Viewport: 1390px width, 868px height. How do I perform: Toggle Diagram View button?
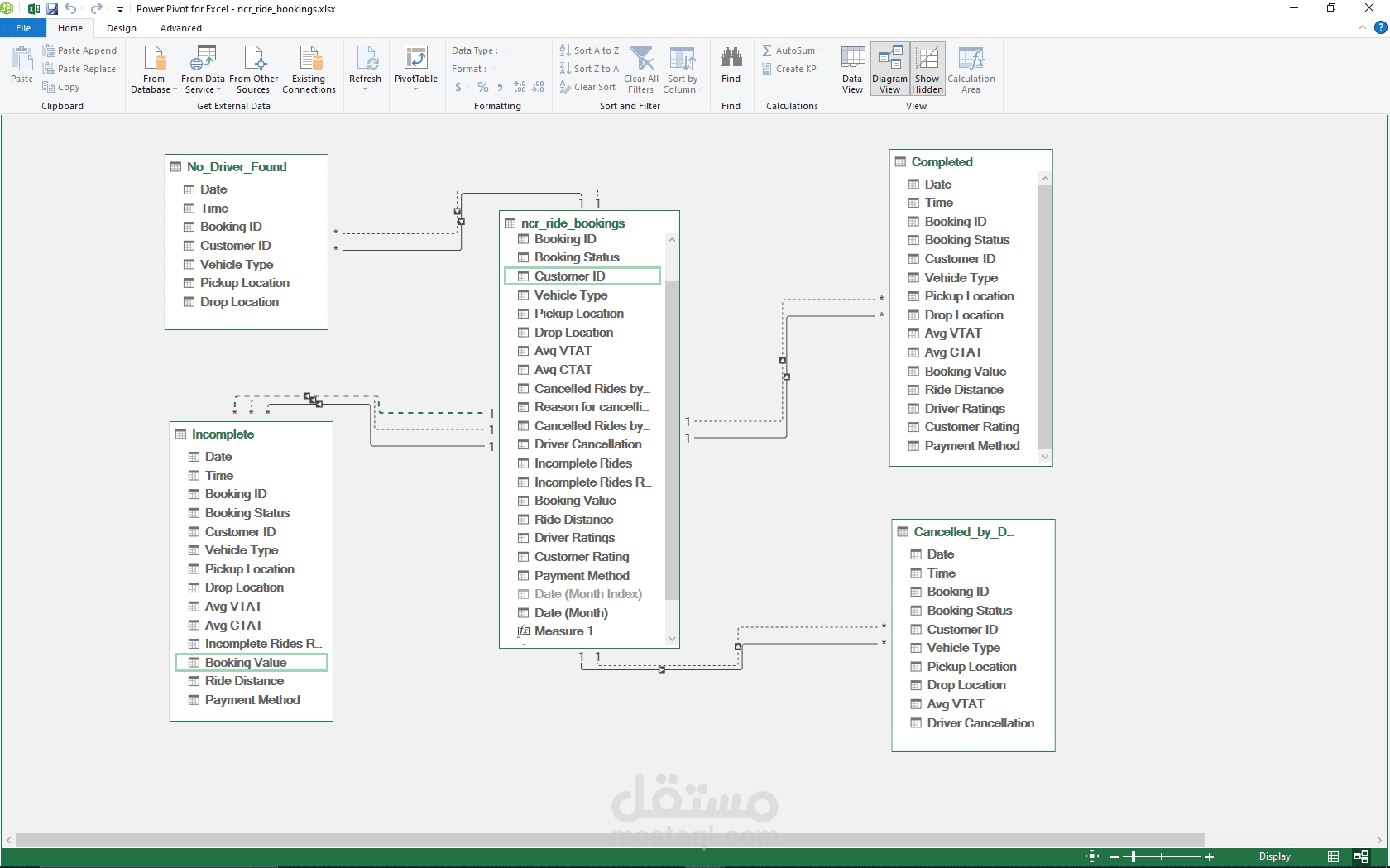tap(889, 70)
